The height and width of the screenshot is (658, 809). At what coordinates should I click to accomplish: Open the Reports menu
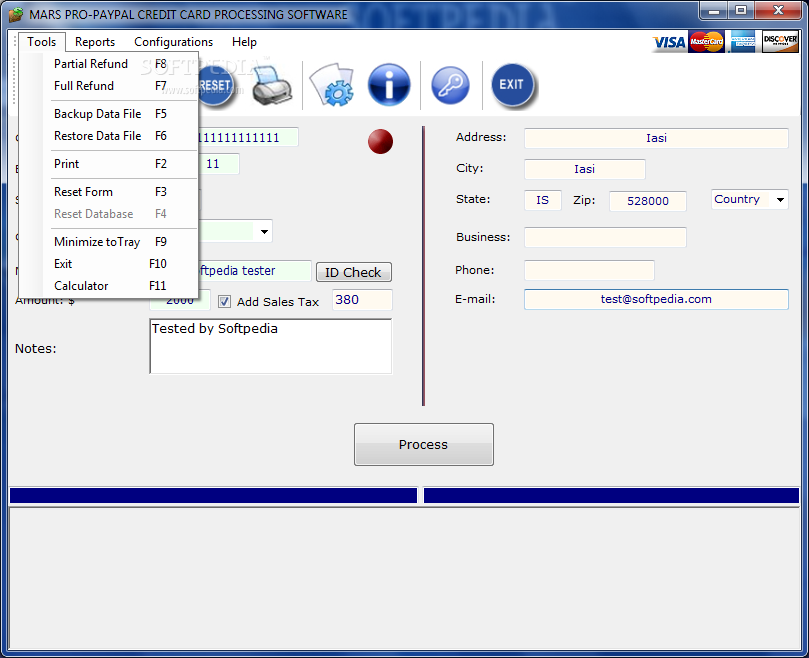95,42
